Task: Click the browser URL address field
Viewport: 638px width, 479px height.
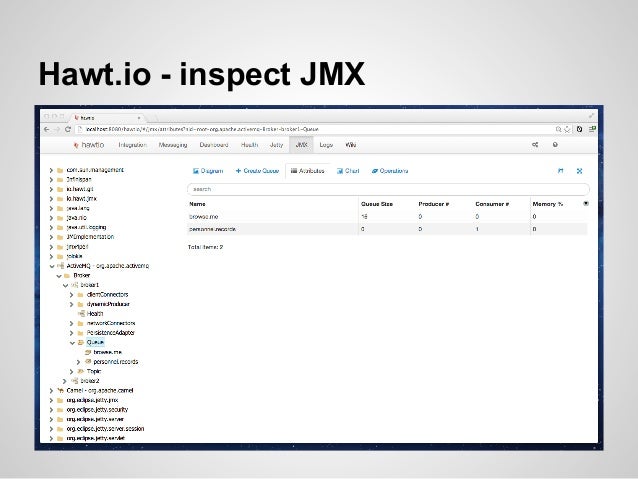Action: point(315,129)
